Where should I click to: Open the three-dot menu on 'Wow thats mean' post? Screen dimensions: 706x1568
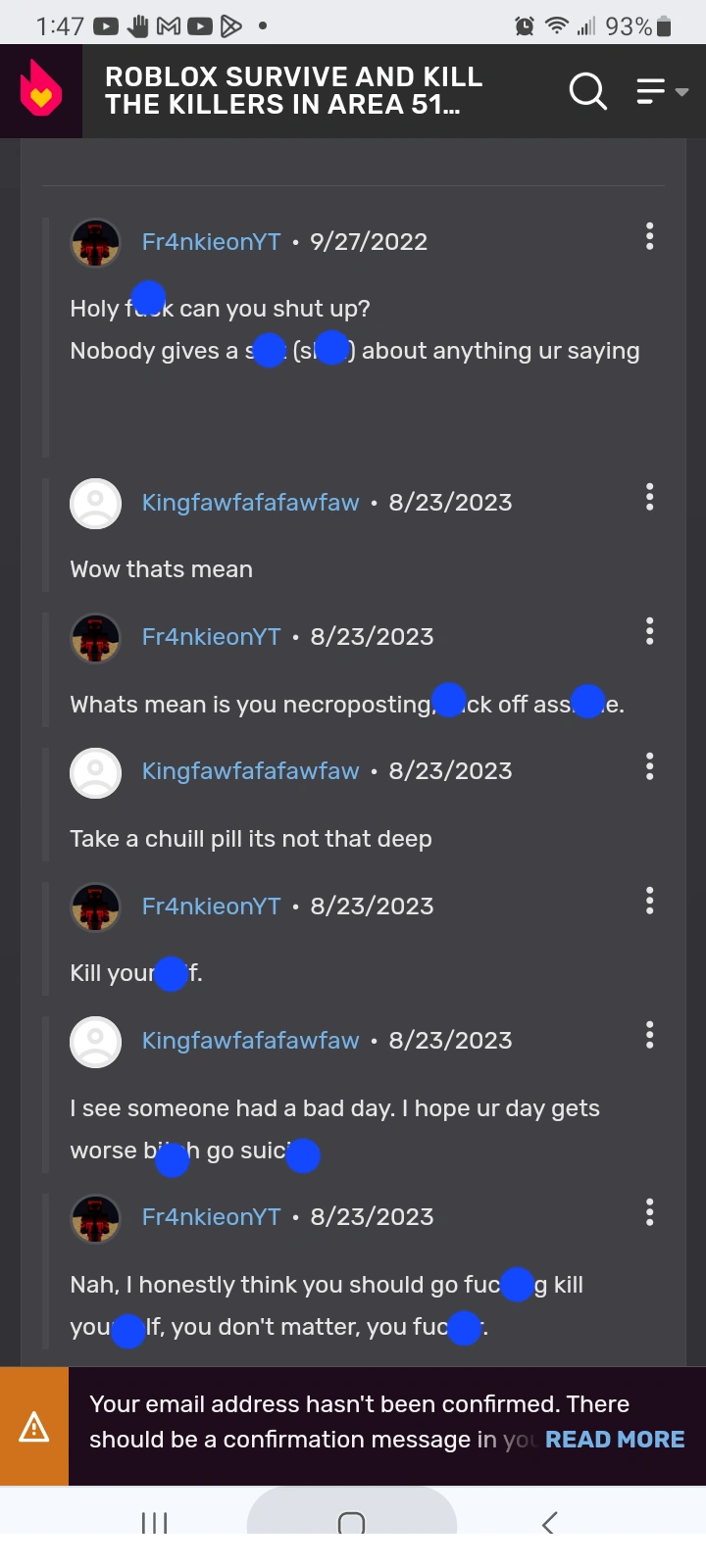[x=649, y=497]
